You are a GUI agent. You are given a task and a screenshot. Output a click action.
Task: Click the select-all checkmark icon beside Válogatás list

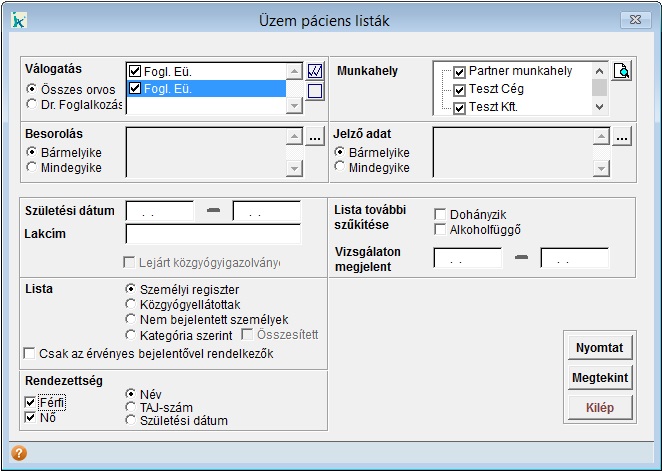pos(315,71)
